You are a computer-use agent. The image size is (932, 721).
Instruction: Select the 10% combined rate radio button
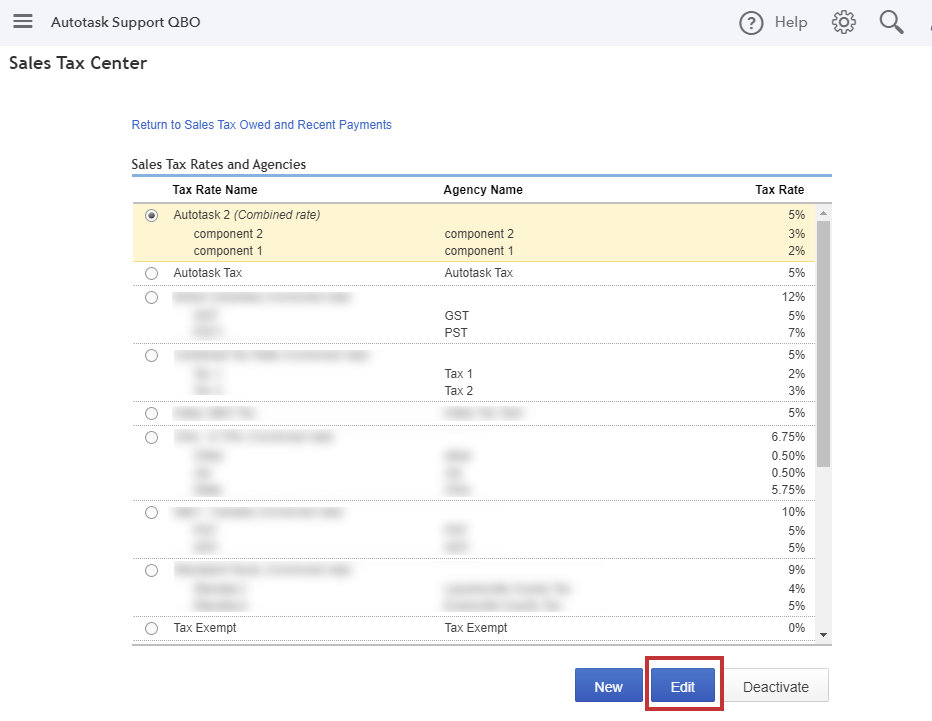tap(151, 511)
